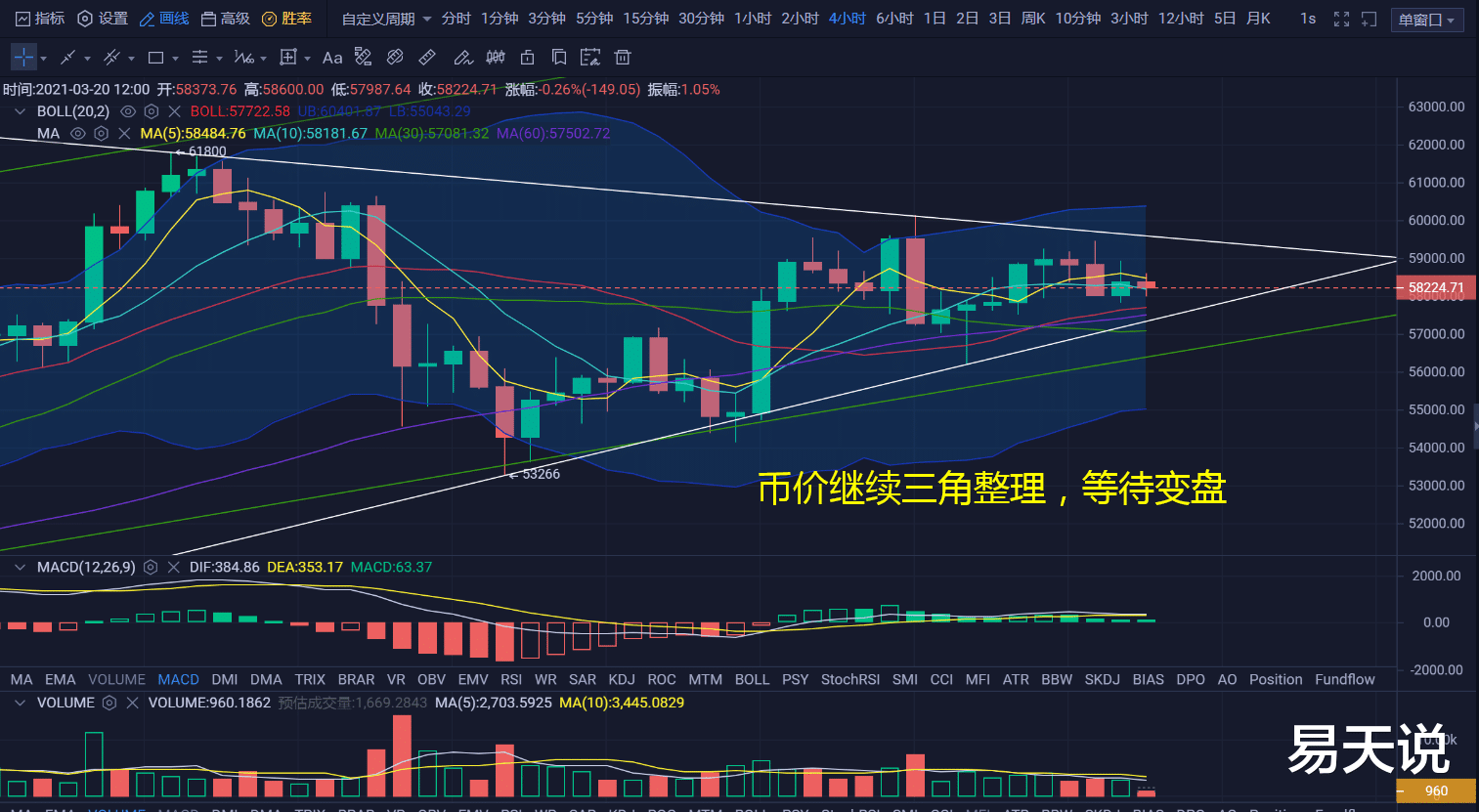Open BOLL indicator settings hexagon
This screenshot has height=812, width=1479.
pos(152,111)
